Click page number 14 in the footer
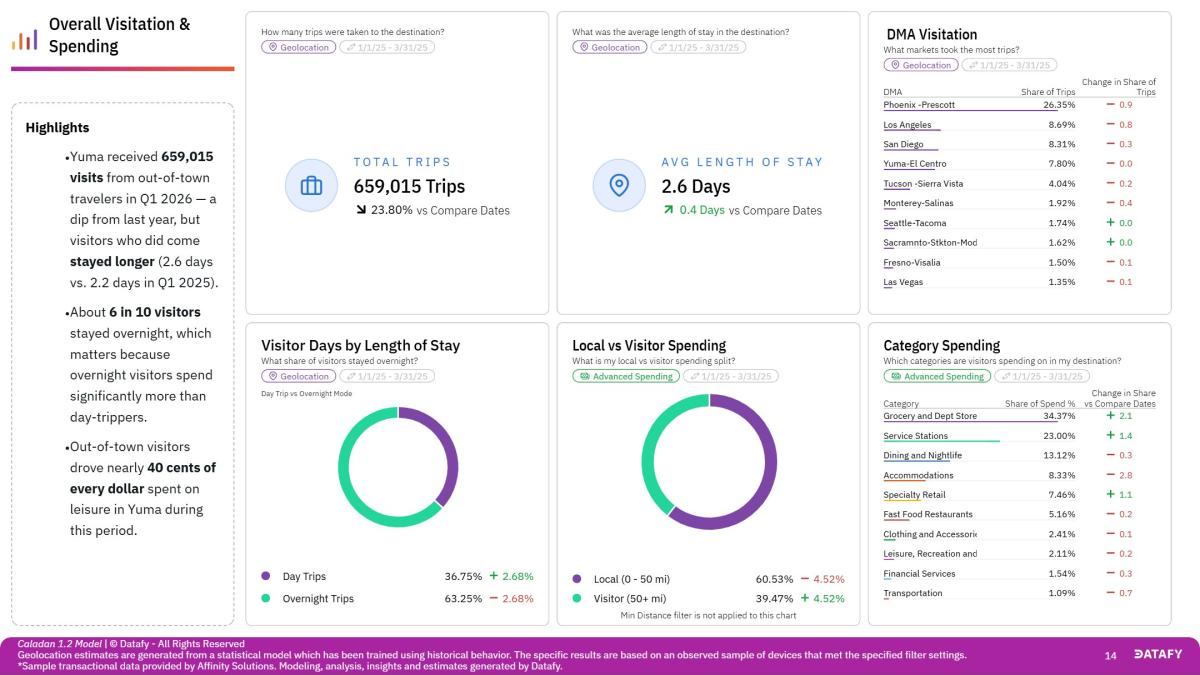 (x=1110, y=656)
